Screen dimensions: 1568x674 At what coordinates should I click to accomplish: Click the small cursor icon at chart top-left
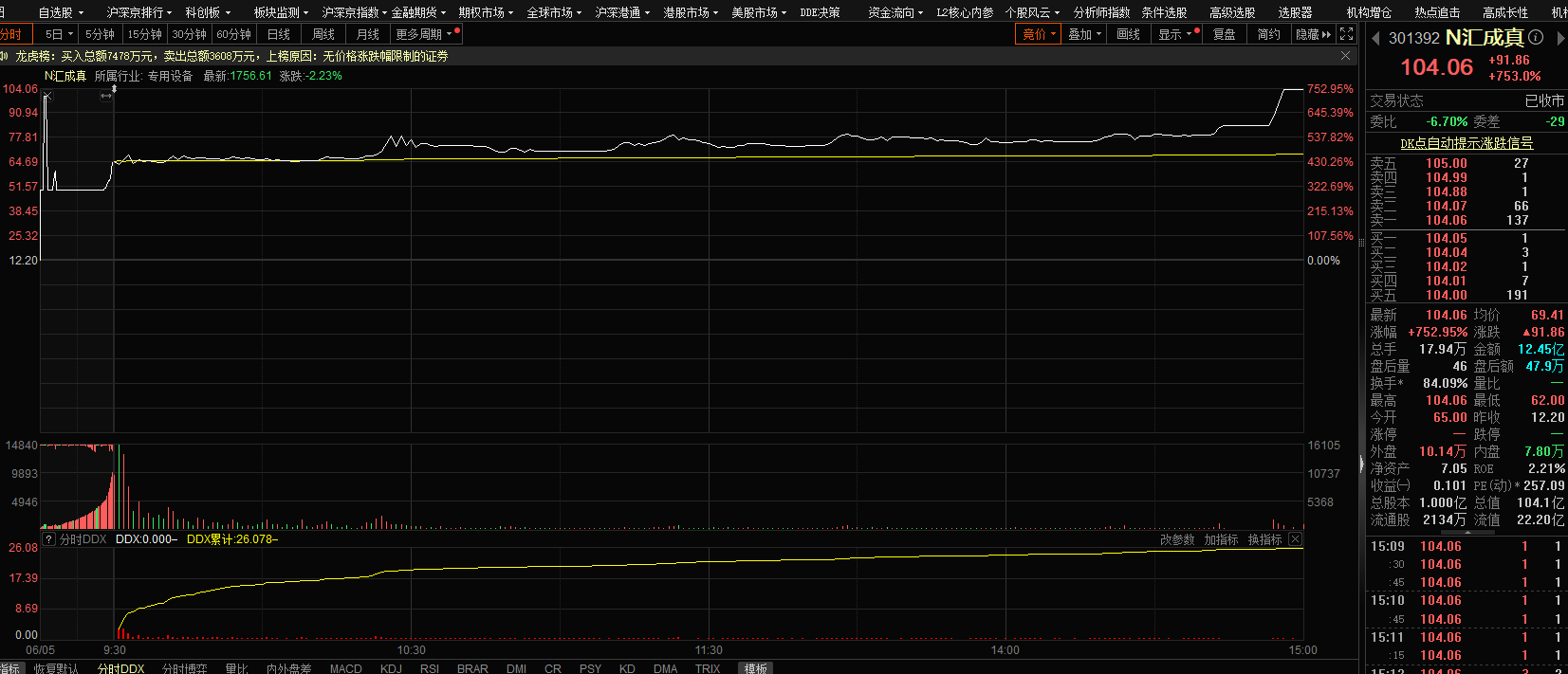click(47, 95)
